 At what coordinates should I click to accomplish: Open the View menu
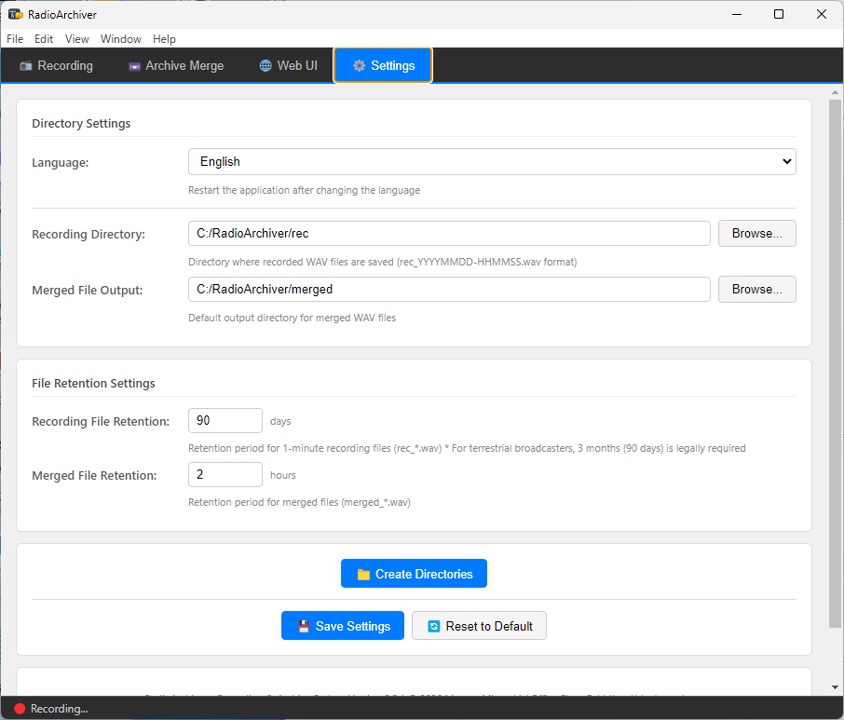click(x=77, y=39)
